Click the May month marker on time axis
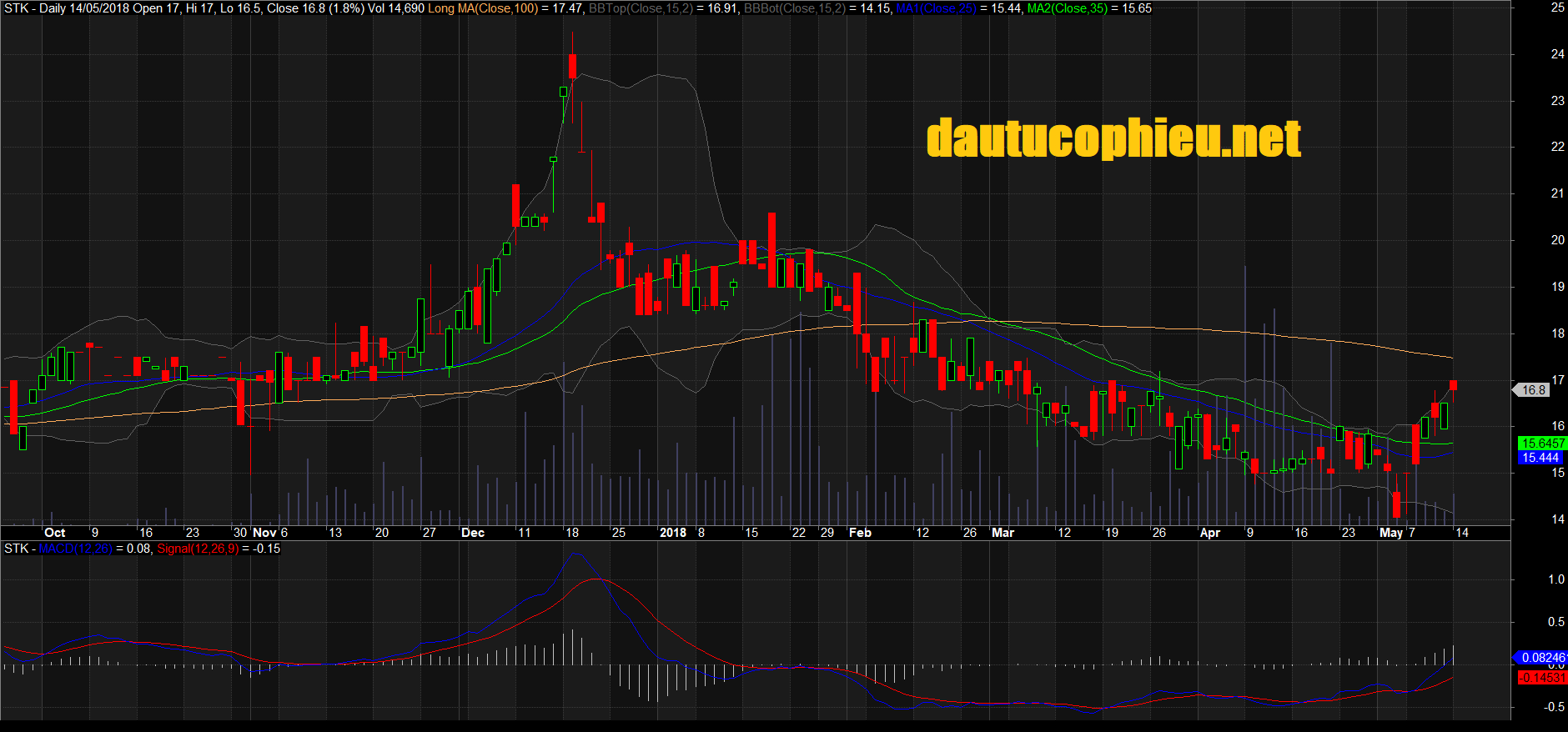Screen dimensions: 1568x732 pyautogui.click(x=1390, y=533)
